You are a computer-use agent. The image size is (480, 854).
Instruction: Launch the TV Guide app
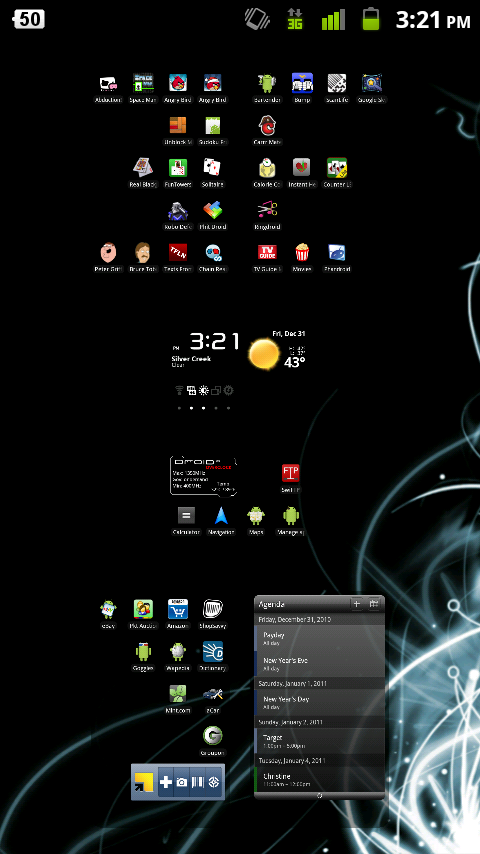[x=267, y=253]
